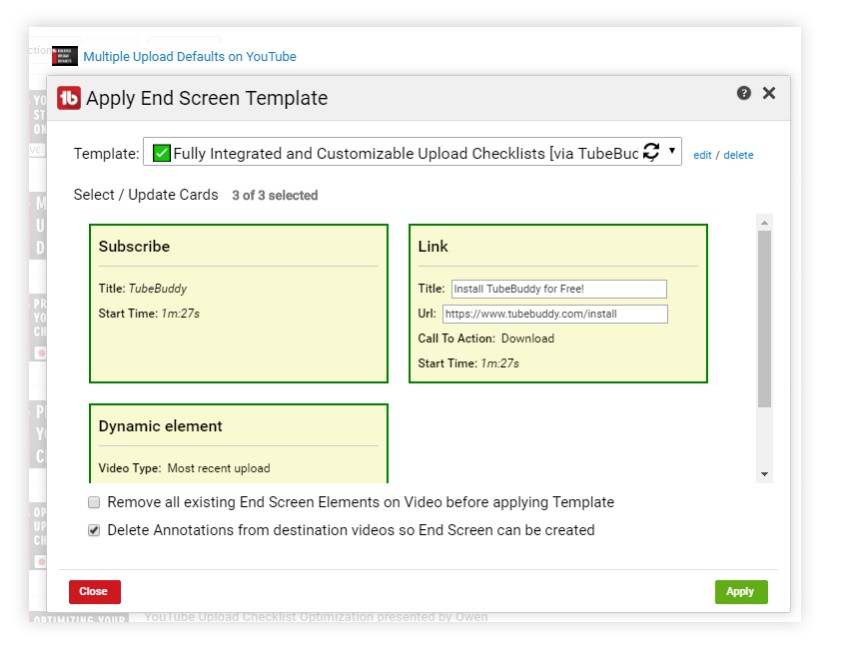The width and height of the screenshot is (847, 653).
Task: Close dialog using the X icon
Action: click(x=769, y=93)
